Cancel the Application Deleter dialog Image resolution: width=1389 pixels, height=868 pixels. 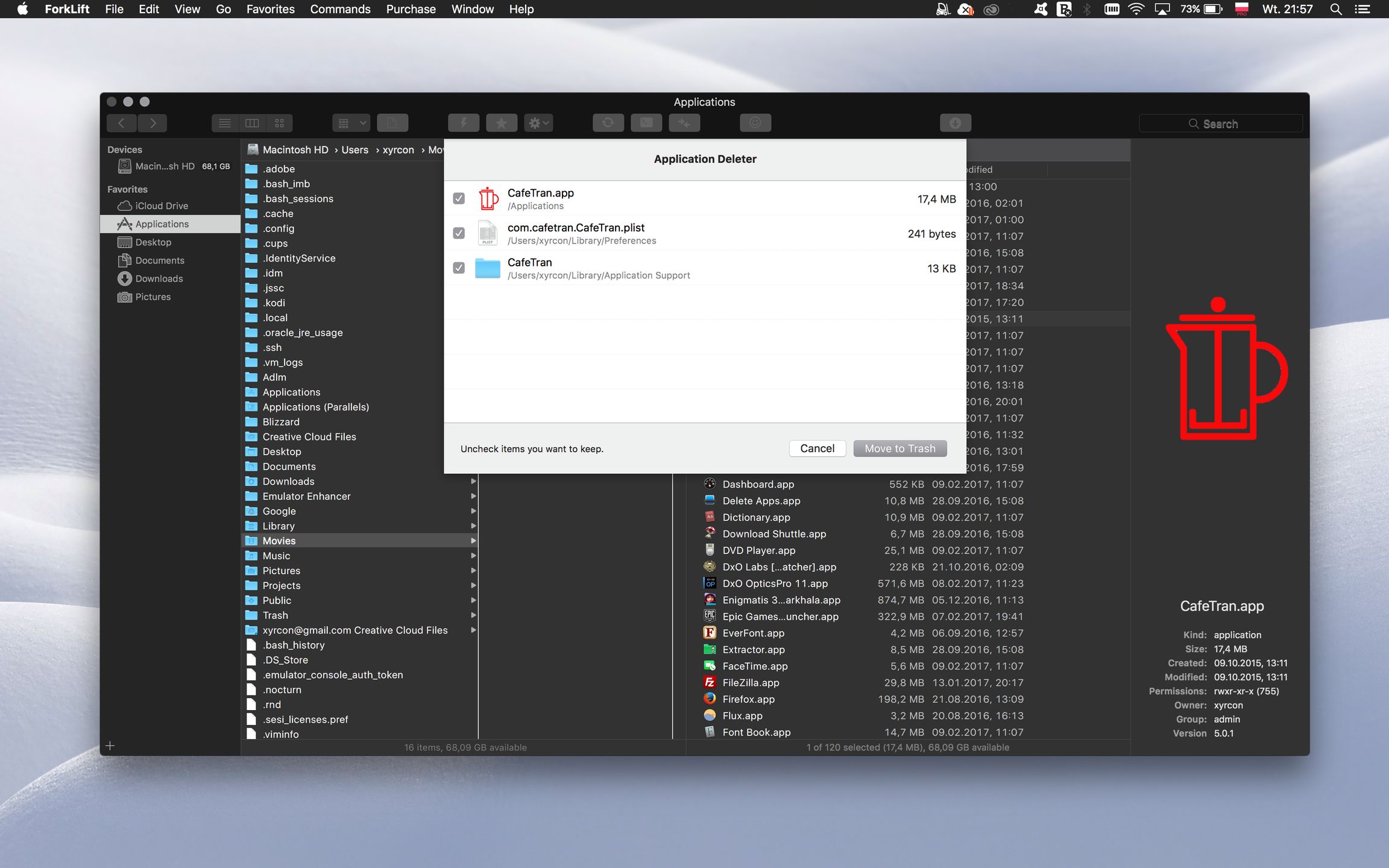tap(817, 448)
